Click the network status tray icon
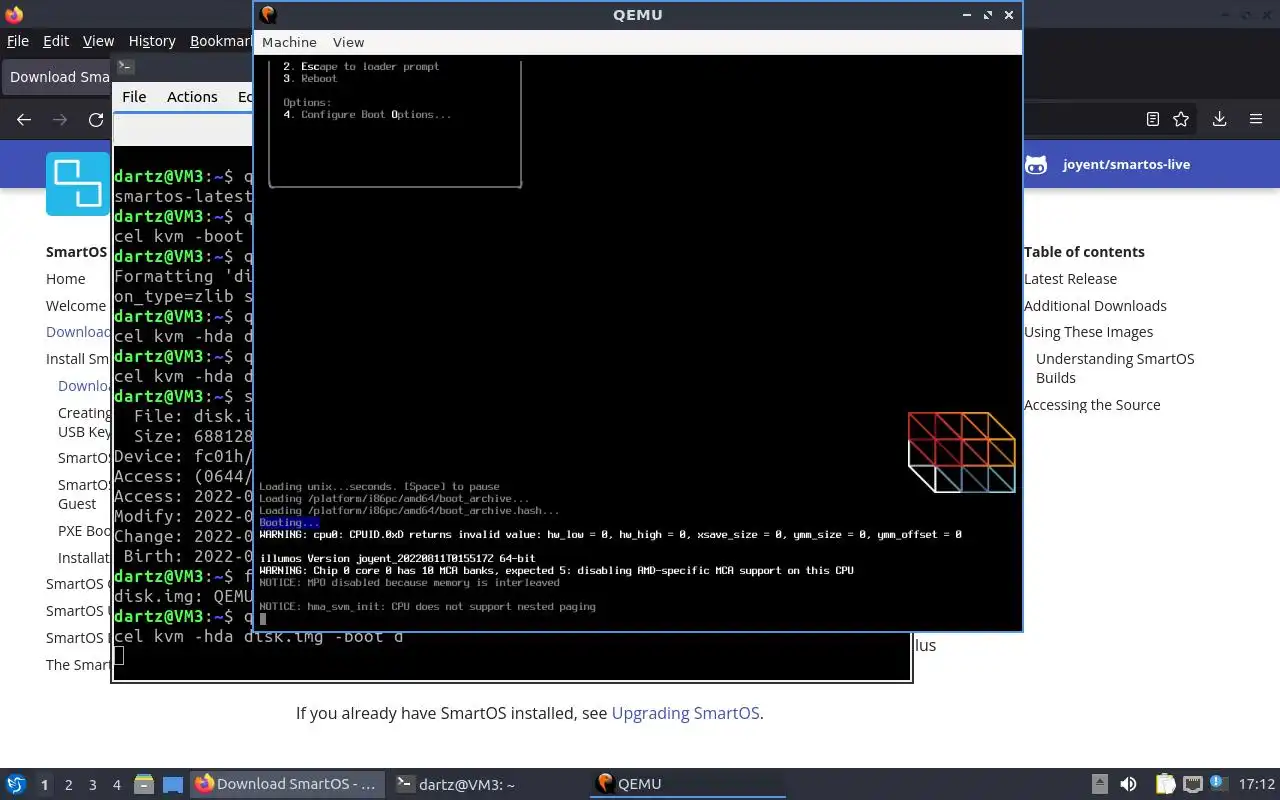 tap(1192, 784)
